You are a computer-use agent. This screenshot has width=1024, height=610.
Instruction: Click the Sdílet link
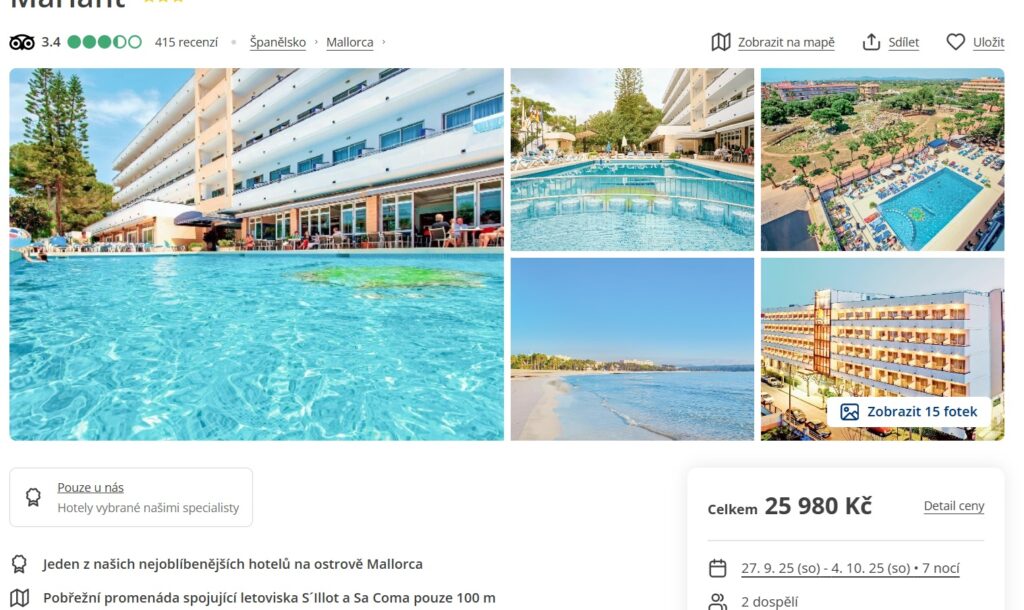pyautogui.click(x=903, y=42)
